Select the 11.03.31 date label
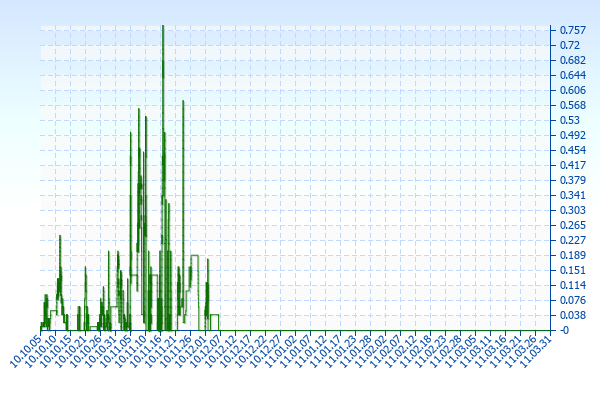This screenshot has height=400, width=600. click(536, 351)
